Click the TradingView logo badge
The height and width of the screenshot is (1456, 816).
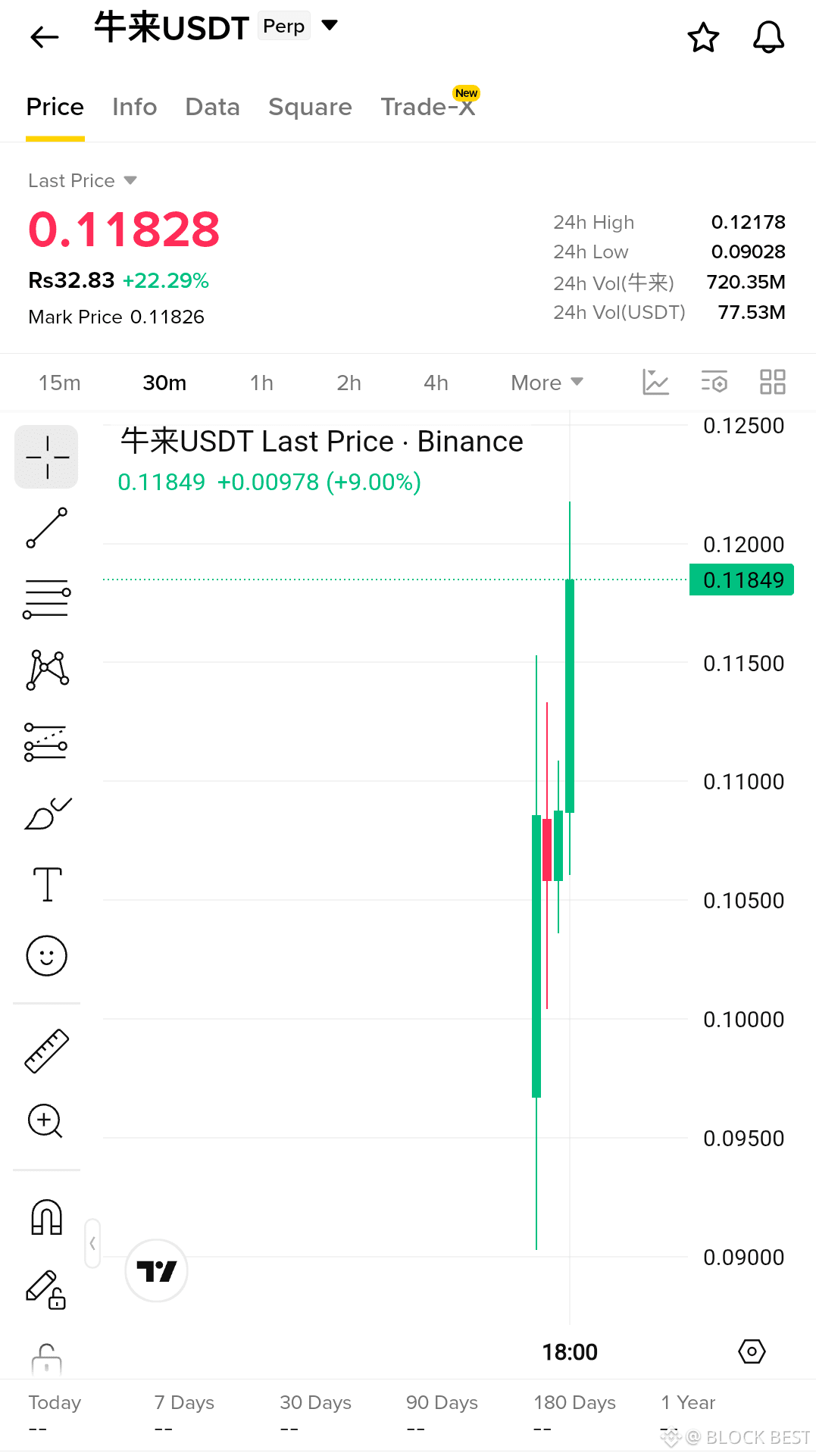pyautogui.click(x=156, y=1270)
